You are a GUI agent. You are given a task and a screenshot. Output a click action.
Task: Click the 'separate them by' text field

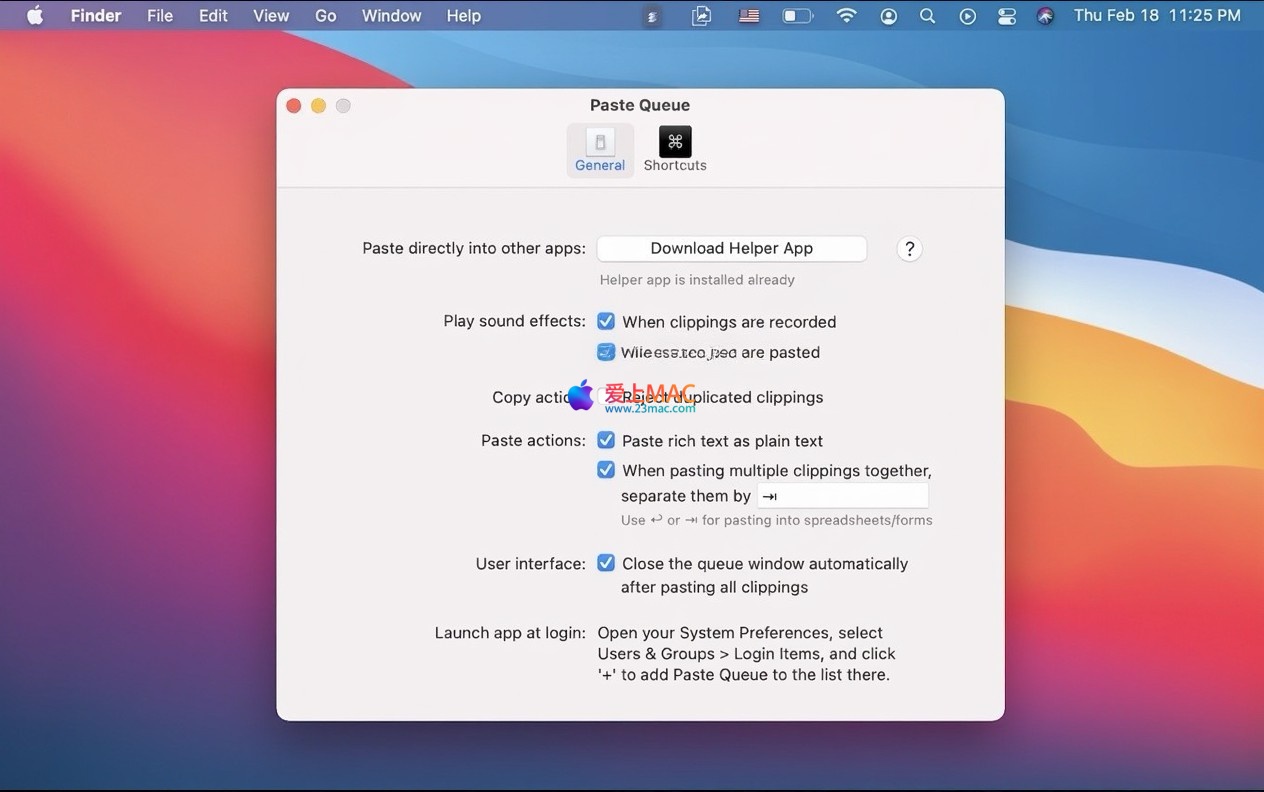point(843,496)
